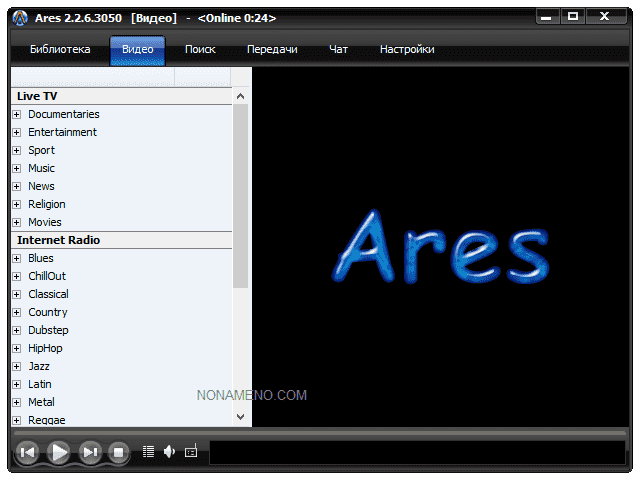Switch to the Библиотека tab

pyautogui.click(x=60, y=50)
